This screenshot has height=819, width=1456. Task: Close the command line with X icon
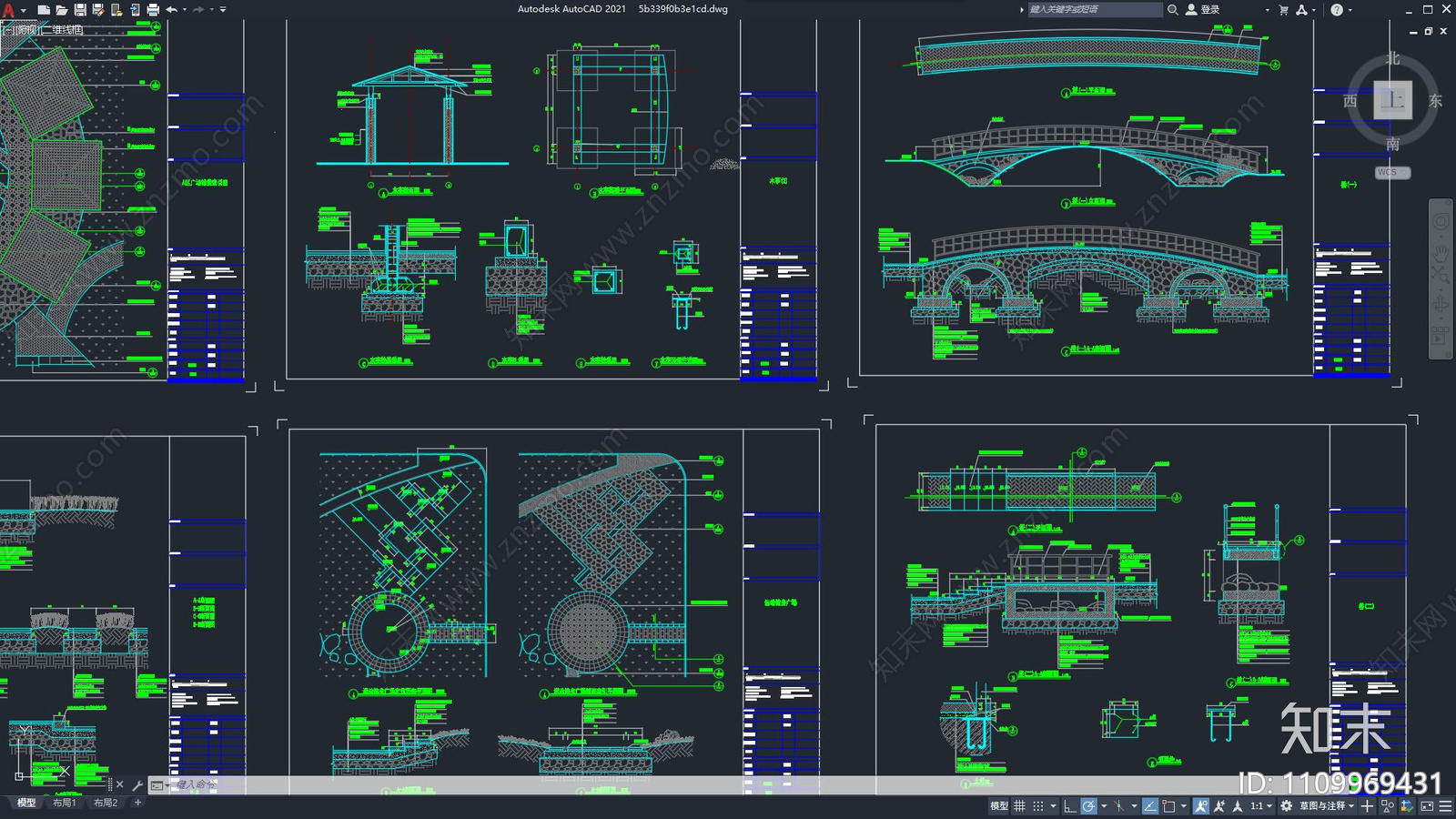[x=120, y=784]
